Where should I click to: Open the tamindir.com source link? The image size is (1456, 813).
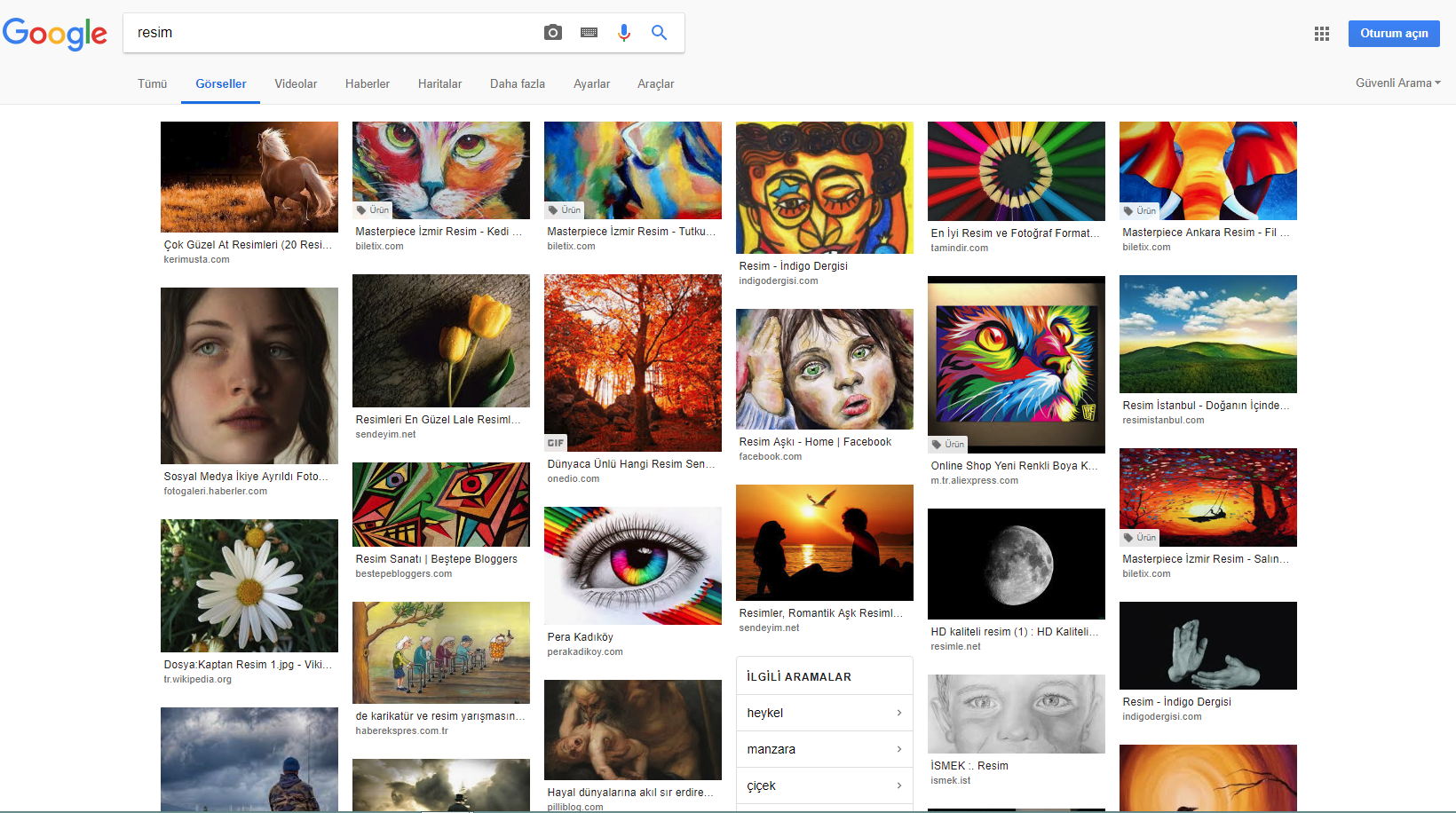pos(960,249)
